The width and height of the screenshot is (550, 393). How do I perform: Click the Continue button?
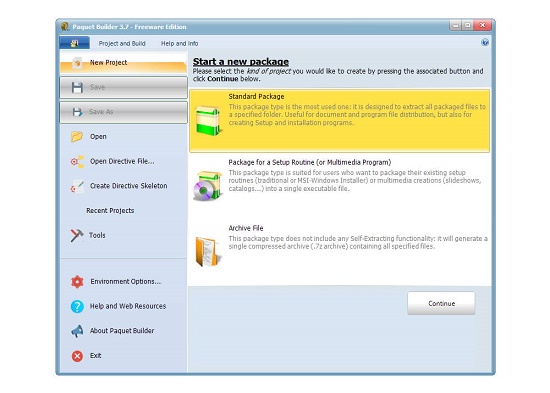pos(441,303)
